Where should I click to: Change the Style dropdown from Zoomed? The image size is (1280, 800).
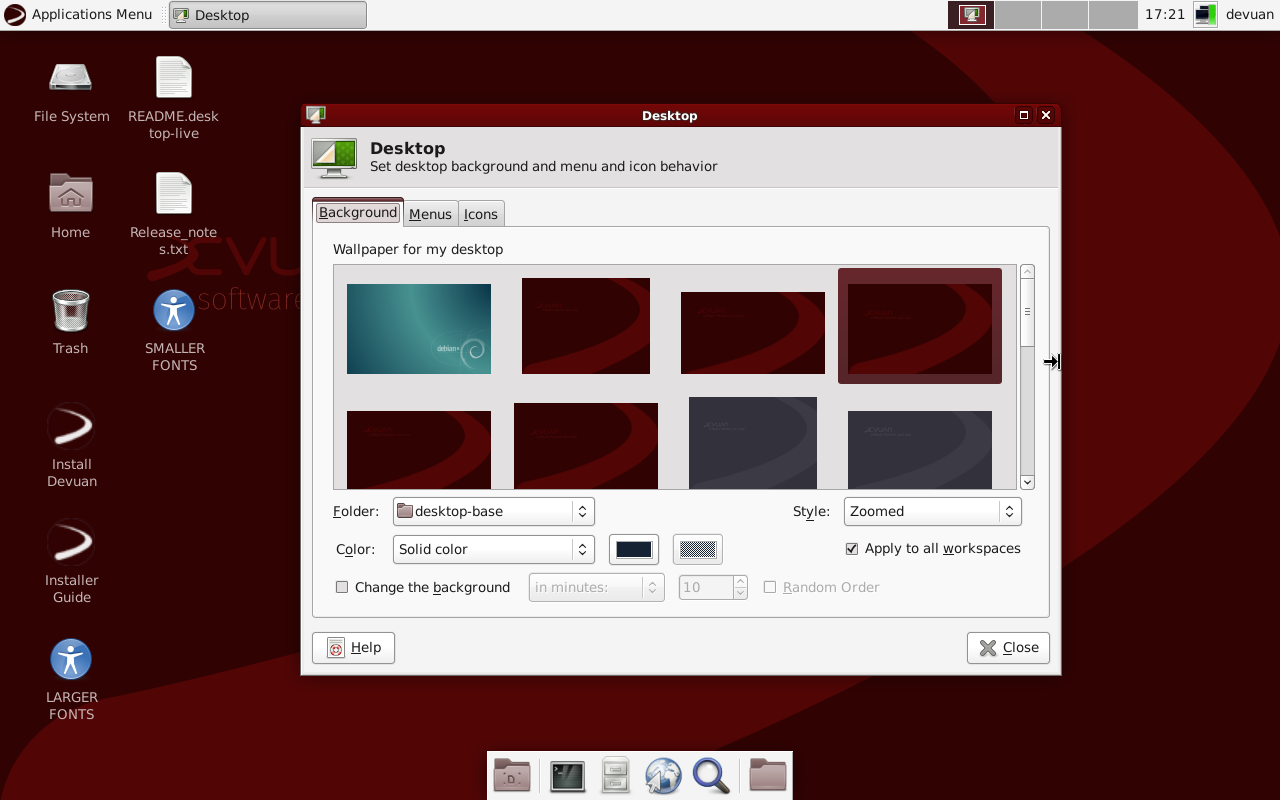[x=932, y=511]
